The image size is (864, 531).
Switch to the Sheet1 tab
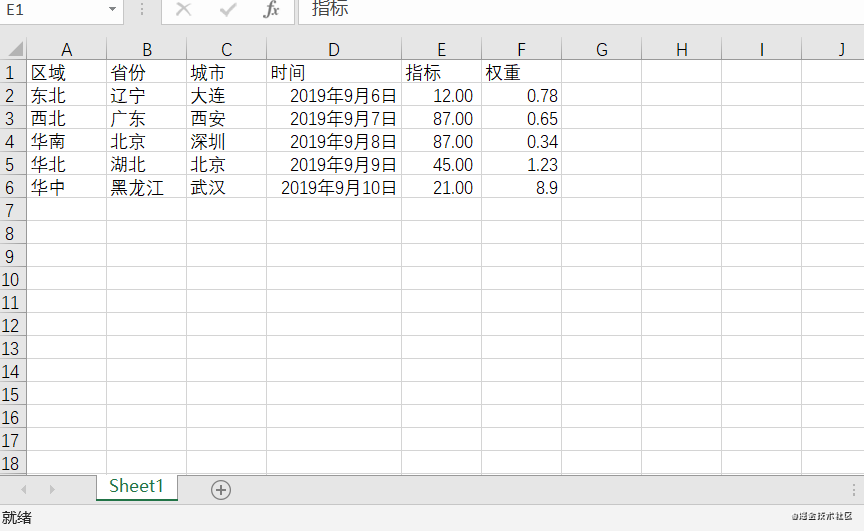[137, 486]
